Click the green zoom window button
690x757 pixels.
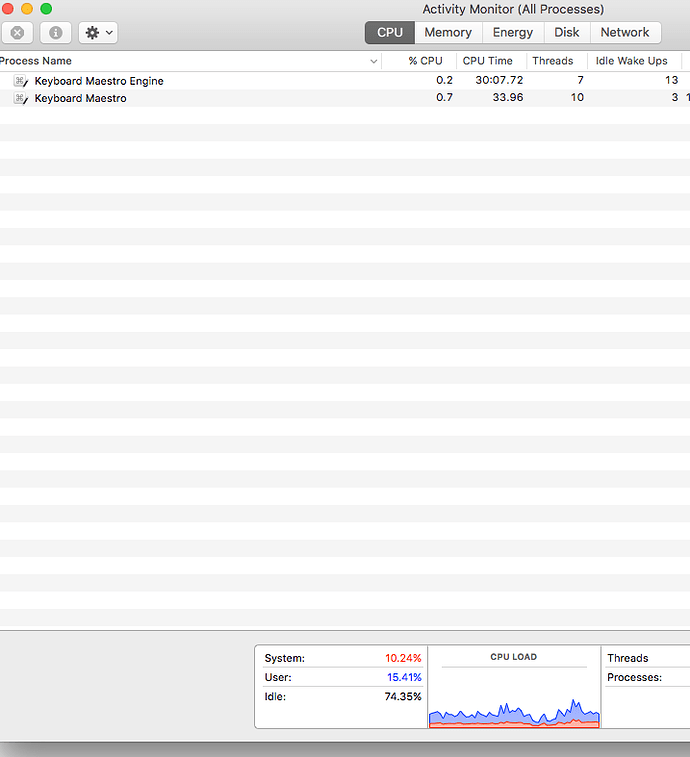[46, 8]
